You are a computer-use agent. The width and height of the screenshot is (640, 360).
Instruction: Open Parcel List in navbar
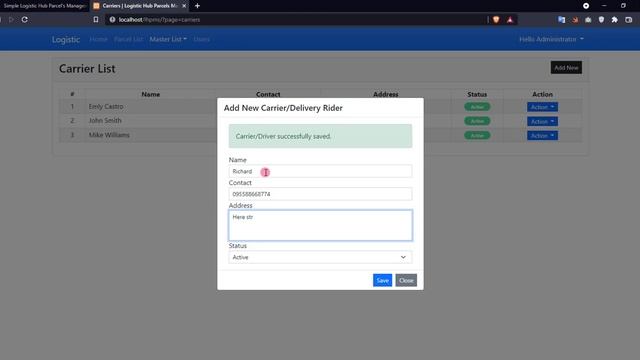(128, 39)
